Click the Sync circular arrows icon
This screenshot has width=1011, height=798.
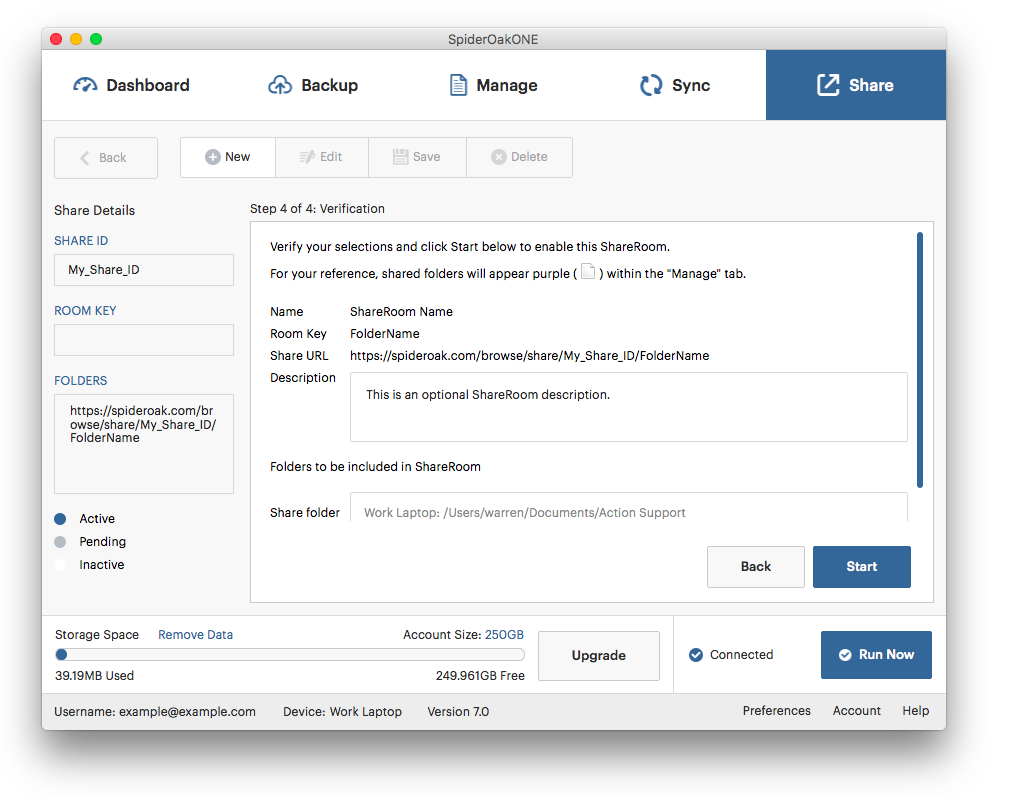click(x=651, y=85)
